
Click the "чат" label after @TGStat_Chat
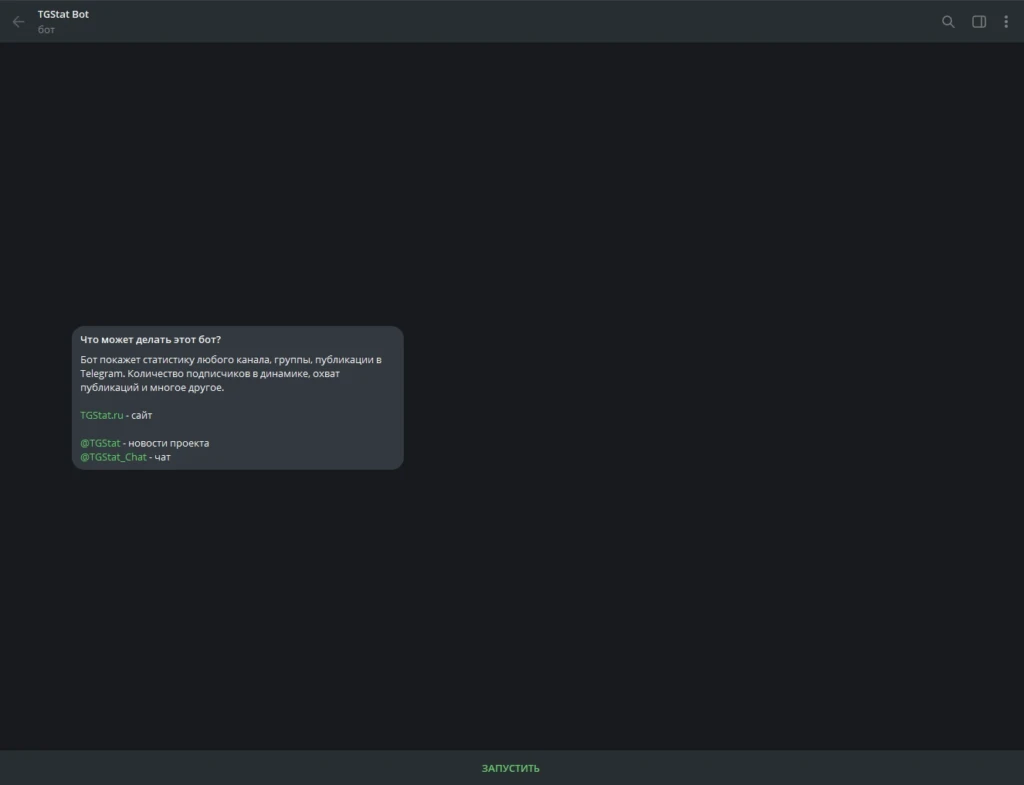click(x=163, y=457)
